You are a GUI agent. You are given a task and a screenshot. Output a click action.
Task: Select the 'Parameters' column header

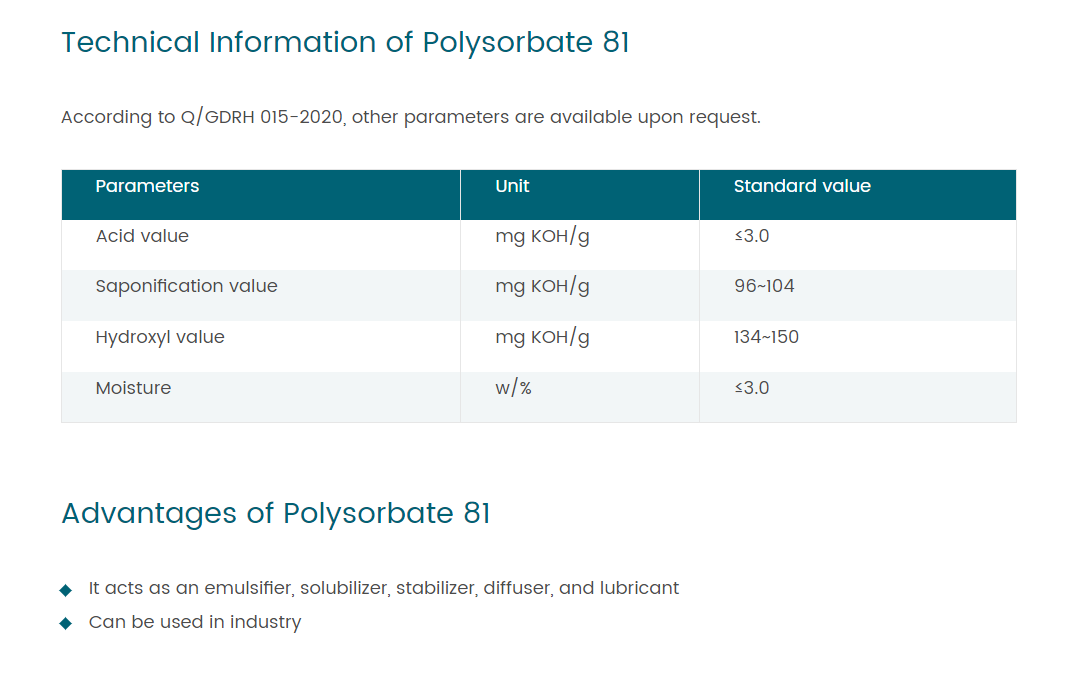pyautogui.click(x=147, y=186)
